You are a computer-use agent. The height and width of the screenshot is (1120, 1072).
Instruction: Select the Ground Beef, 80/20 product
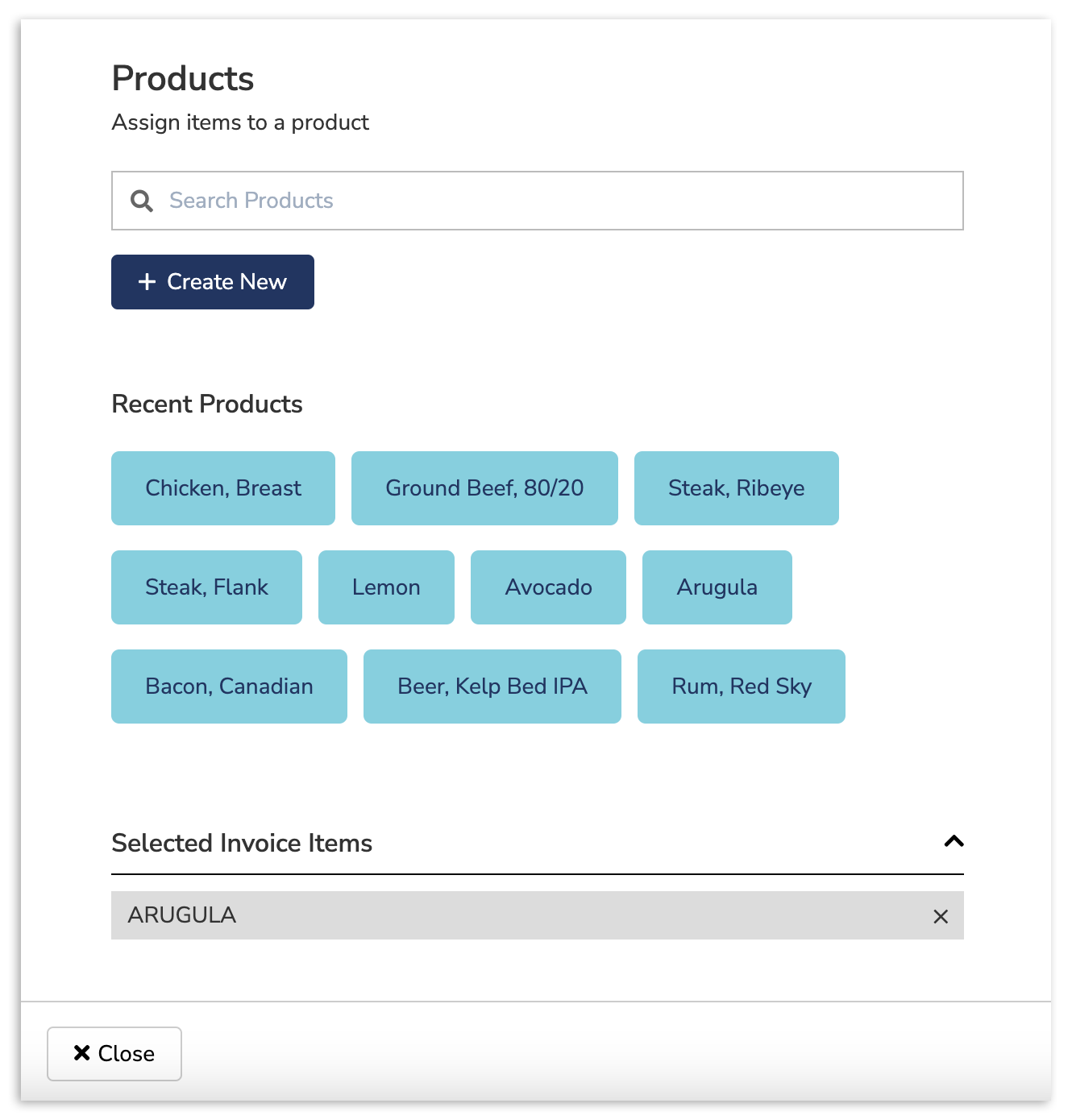click(484, 487)
